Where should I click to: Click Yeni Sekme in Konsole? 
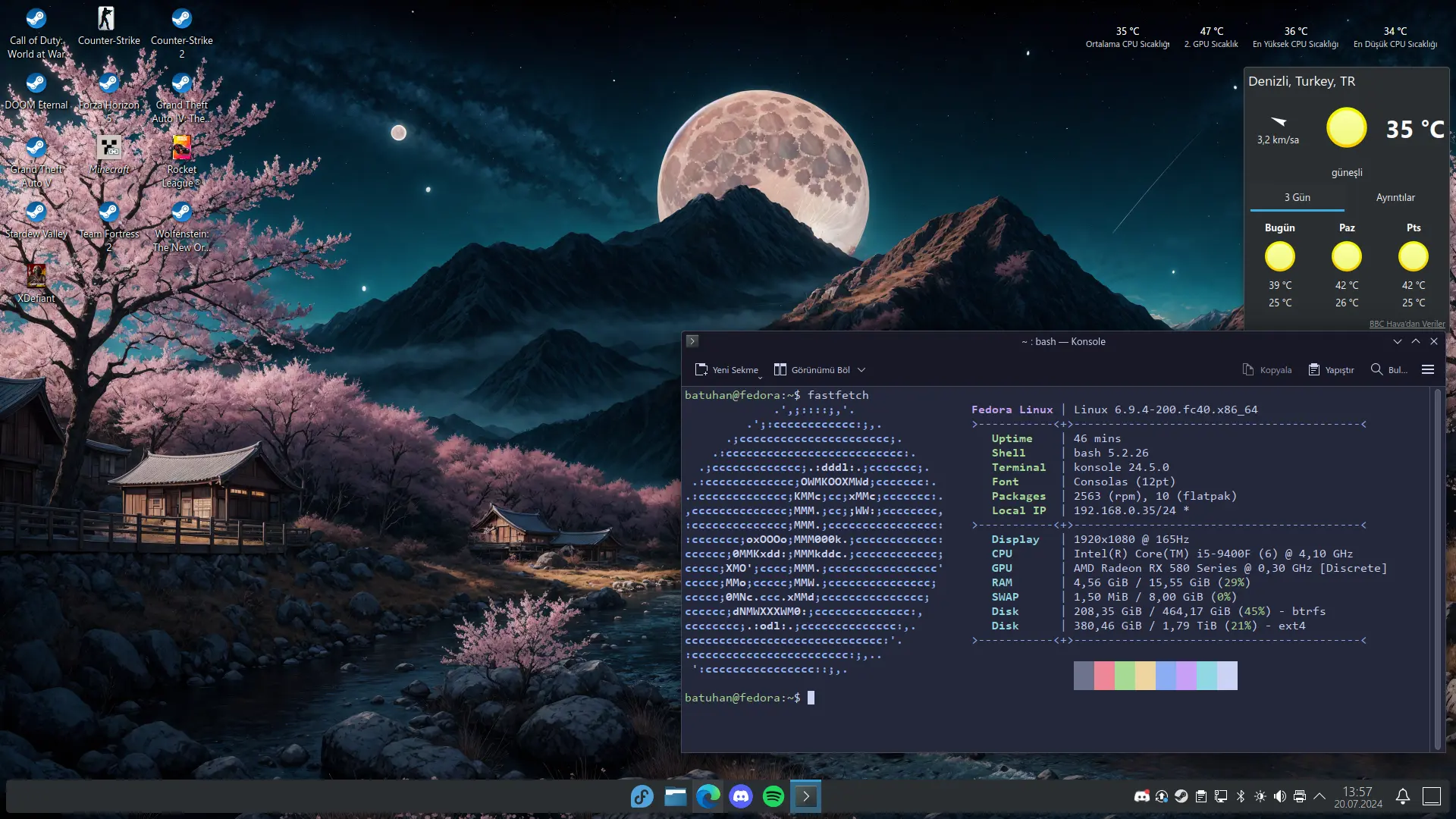click(726, 370)
